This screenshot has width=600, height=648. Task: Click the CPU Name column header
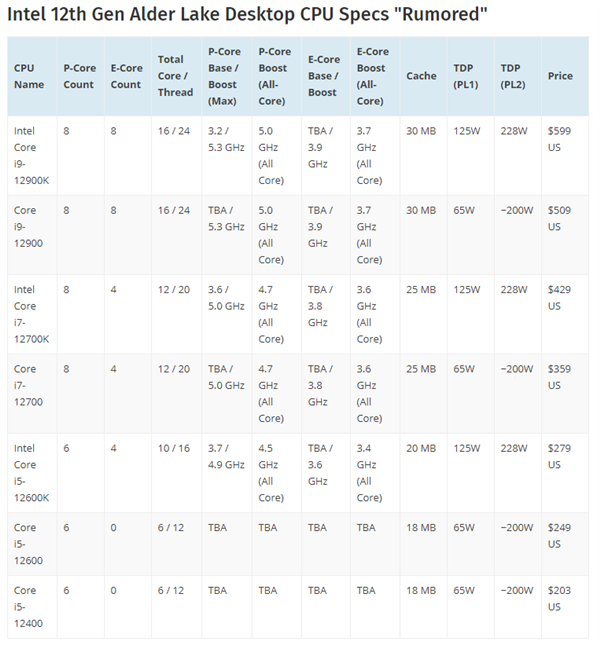(x=29, y=76)
